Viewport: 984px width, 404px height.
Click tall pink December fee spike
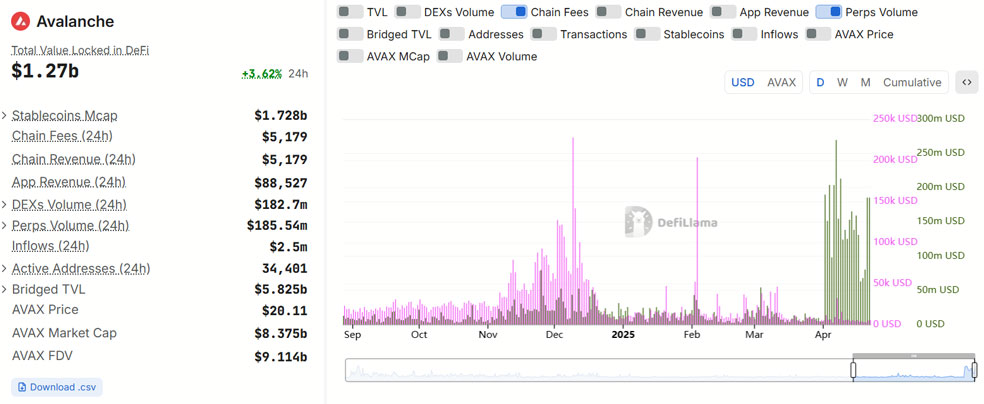coord(573,231)
